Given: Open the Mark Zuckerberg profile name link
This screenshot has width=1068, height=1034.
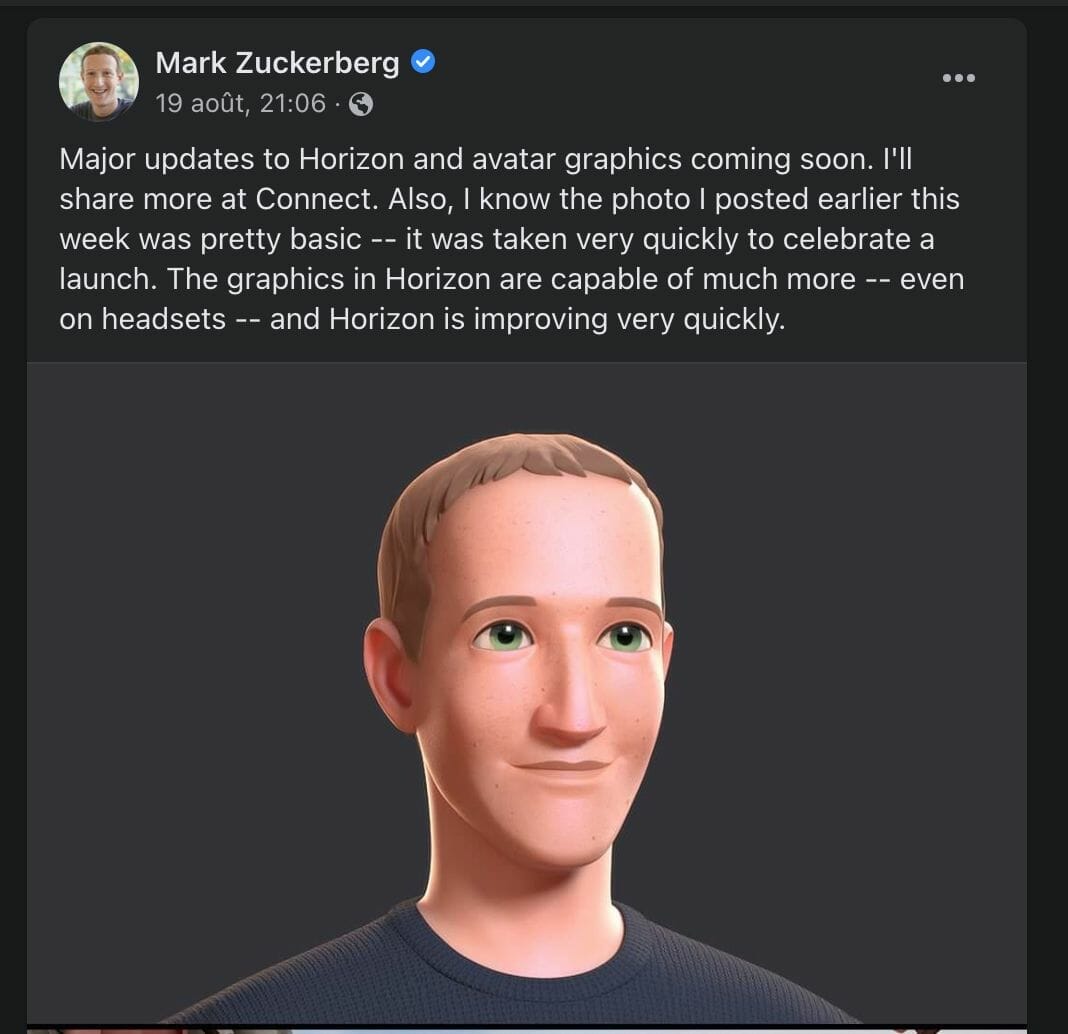Looking at the screenshot, I should point(277,63).
